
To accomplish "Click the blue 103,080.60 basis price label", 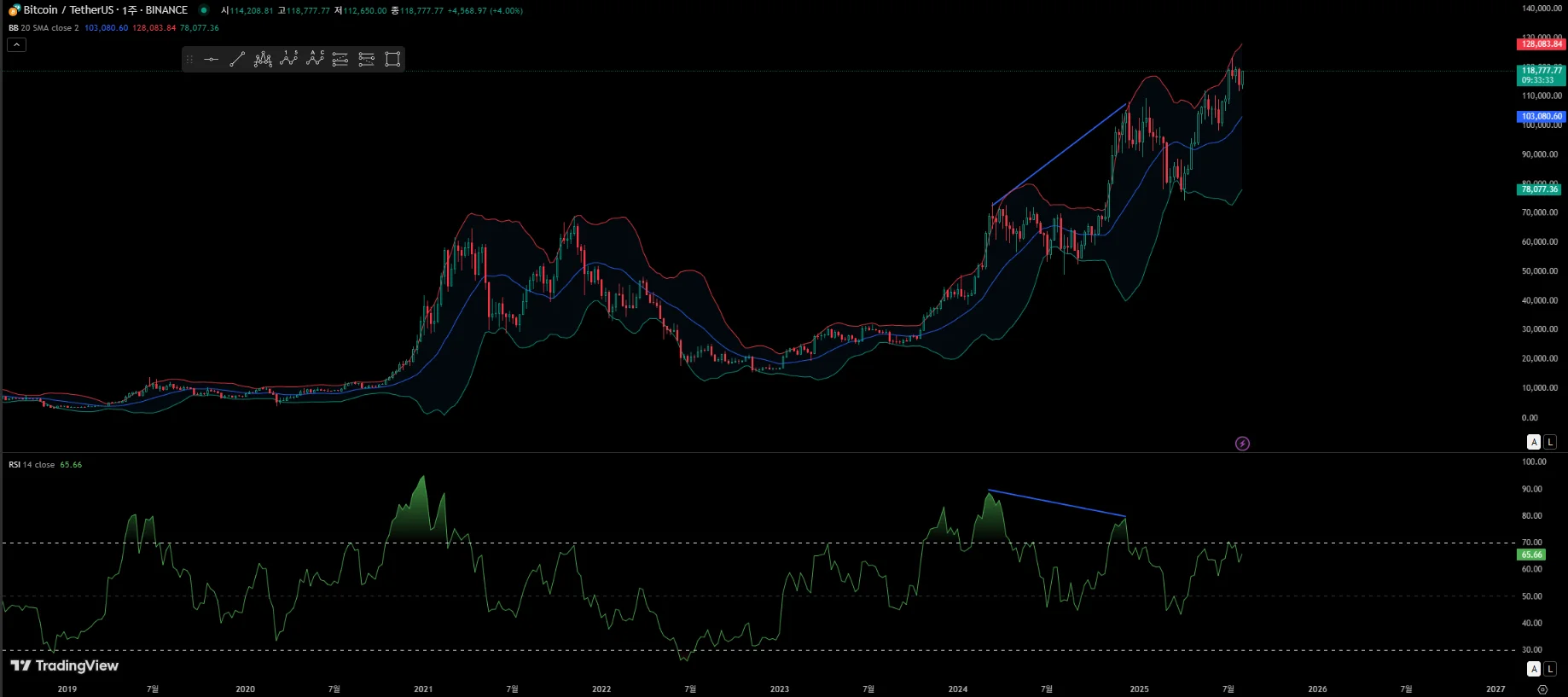I will coord(1542,116).
